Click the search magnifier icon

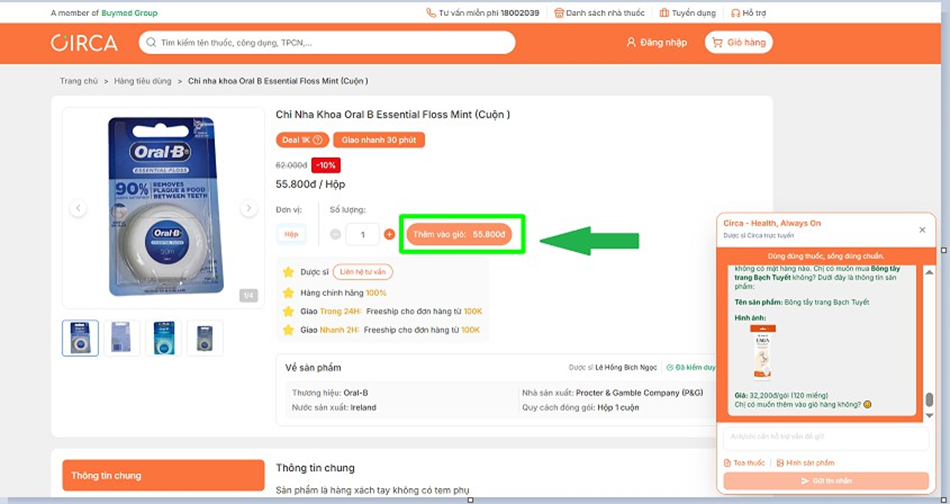(151, 43)
